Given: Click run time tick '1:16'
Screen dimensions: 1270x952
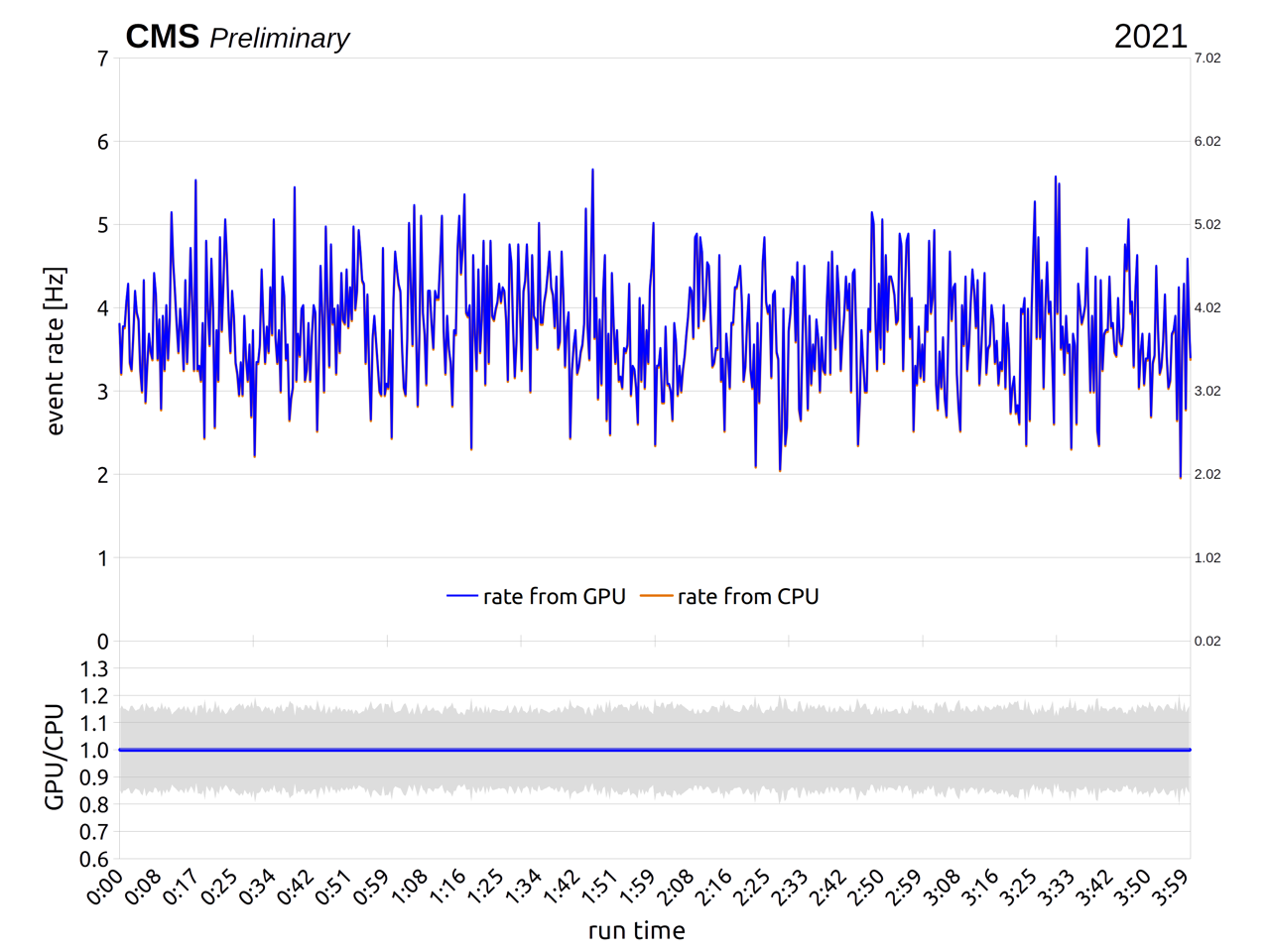Looking at the screenshot, I should [x=449, y=888].
